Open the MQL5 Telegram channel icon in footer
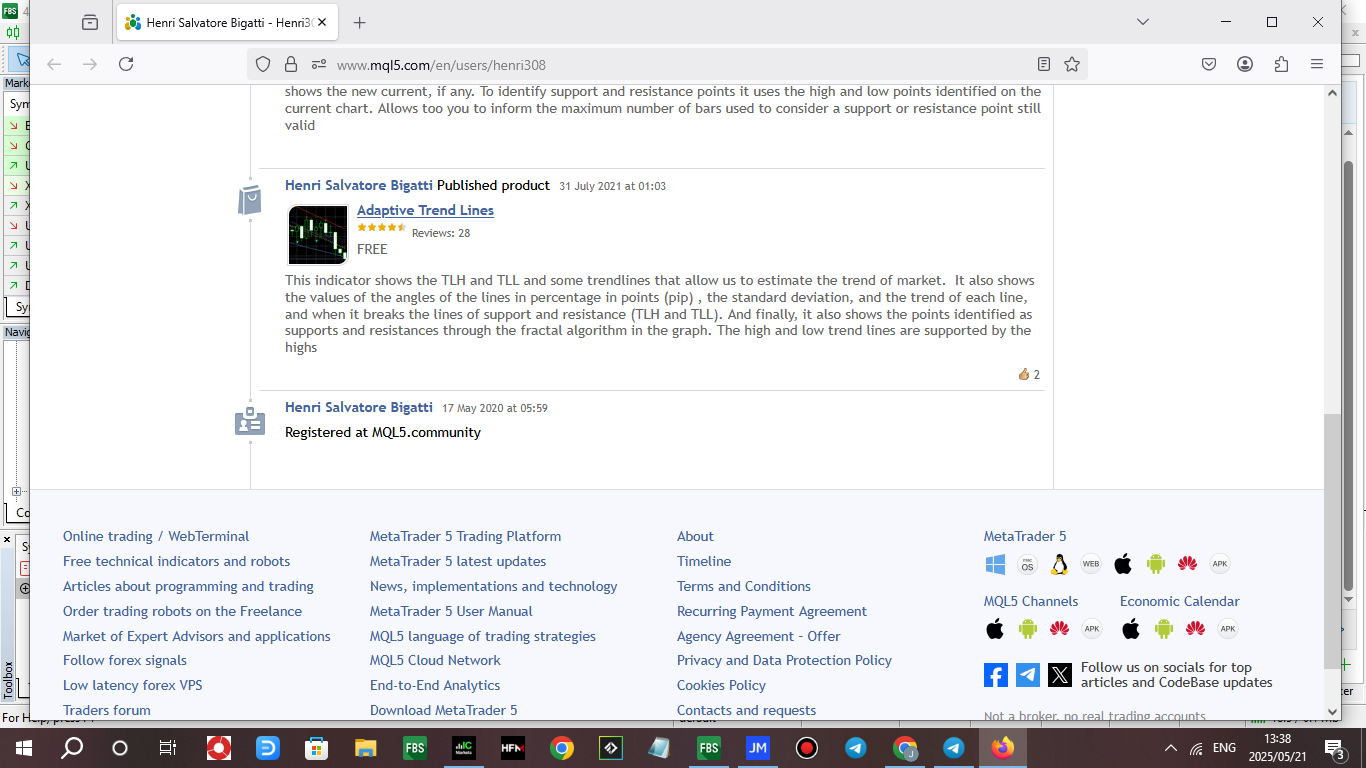 click(1028, 675)
